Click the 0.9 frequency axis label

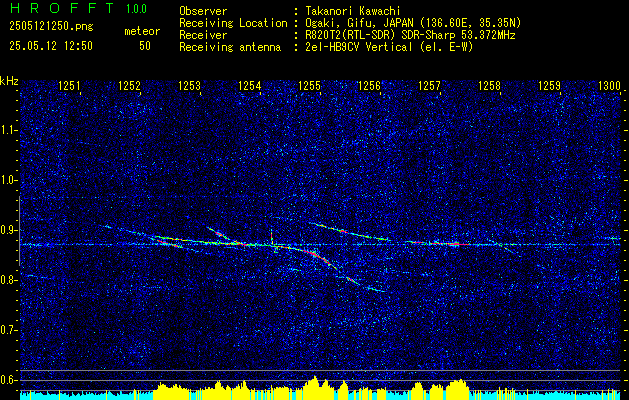(9, 230)
